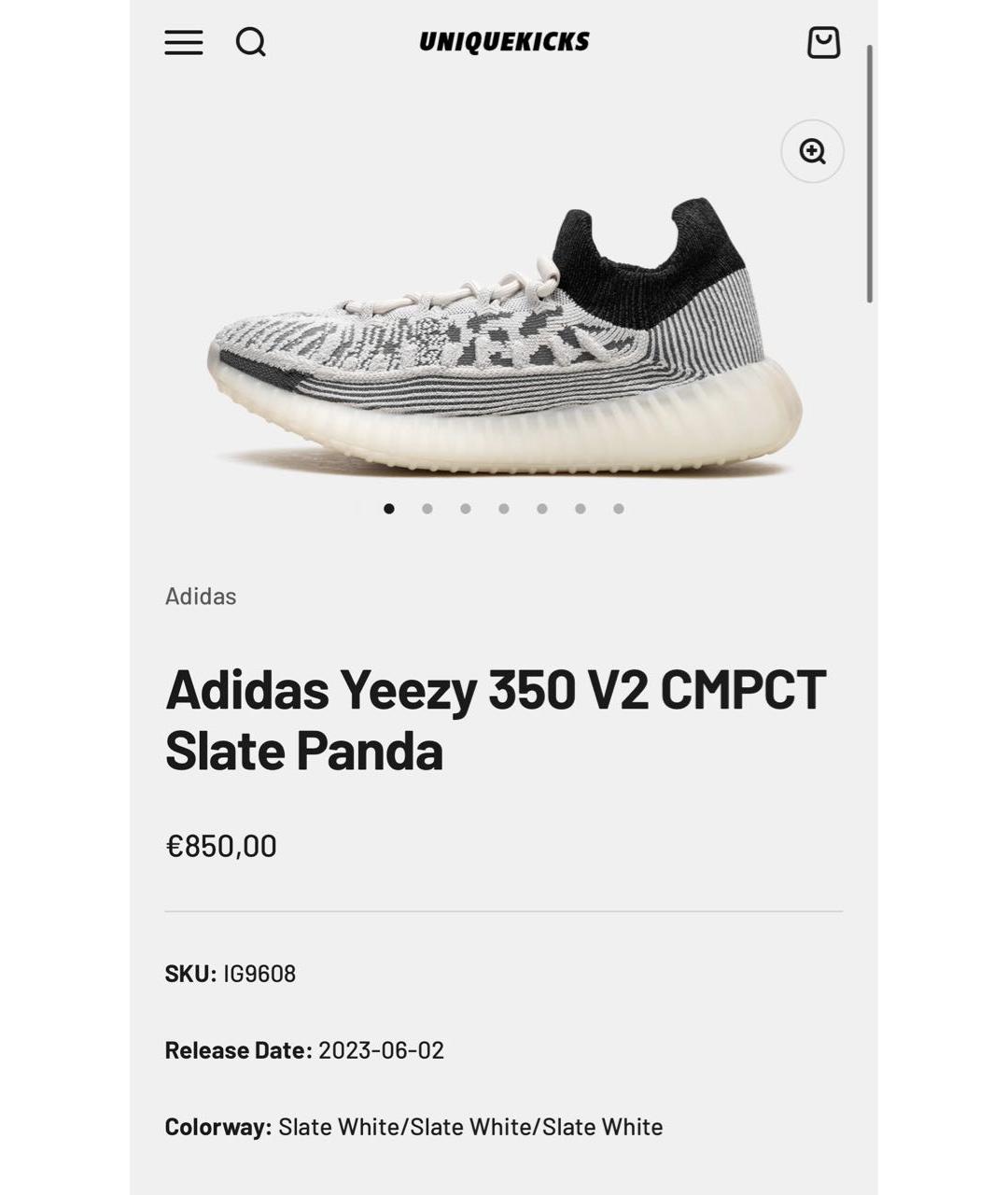Click the product title text
This screenshot has height=1195, width=1008.
(495, 722)
